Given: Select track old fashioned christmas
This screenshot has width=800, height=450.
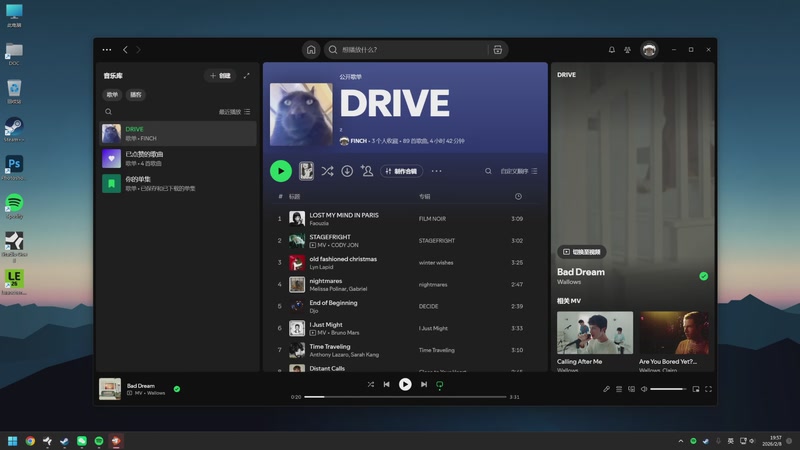Looking at the screenshot, I should click(x=343, y=259).
